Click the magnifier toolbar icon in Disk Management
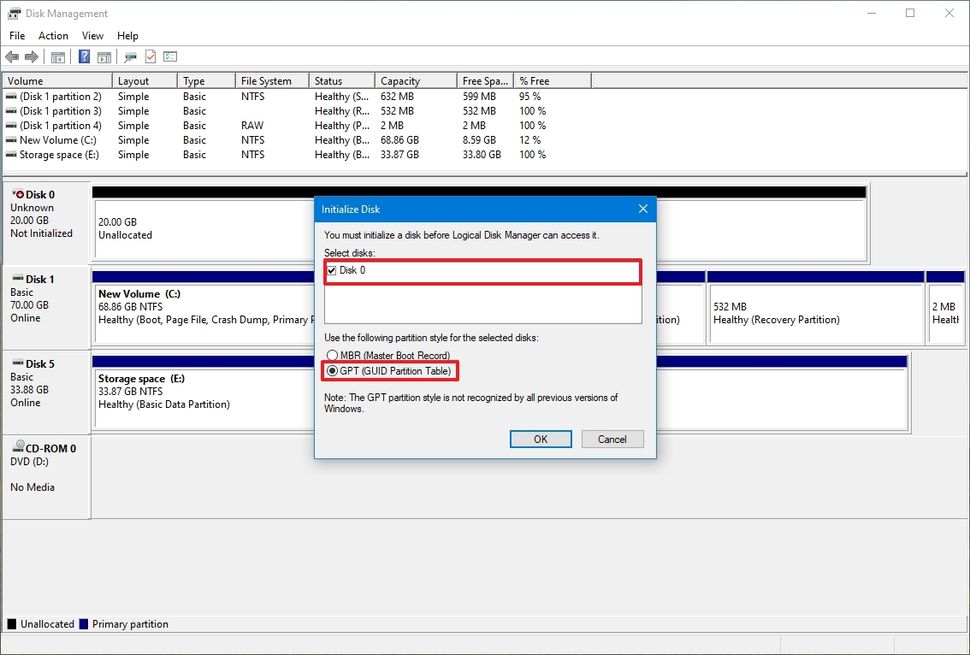The height and width of the screenshot is (655, 970). [129, 57]
